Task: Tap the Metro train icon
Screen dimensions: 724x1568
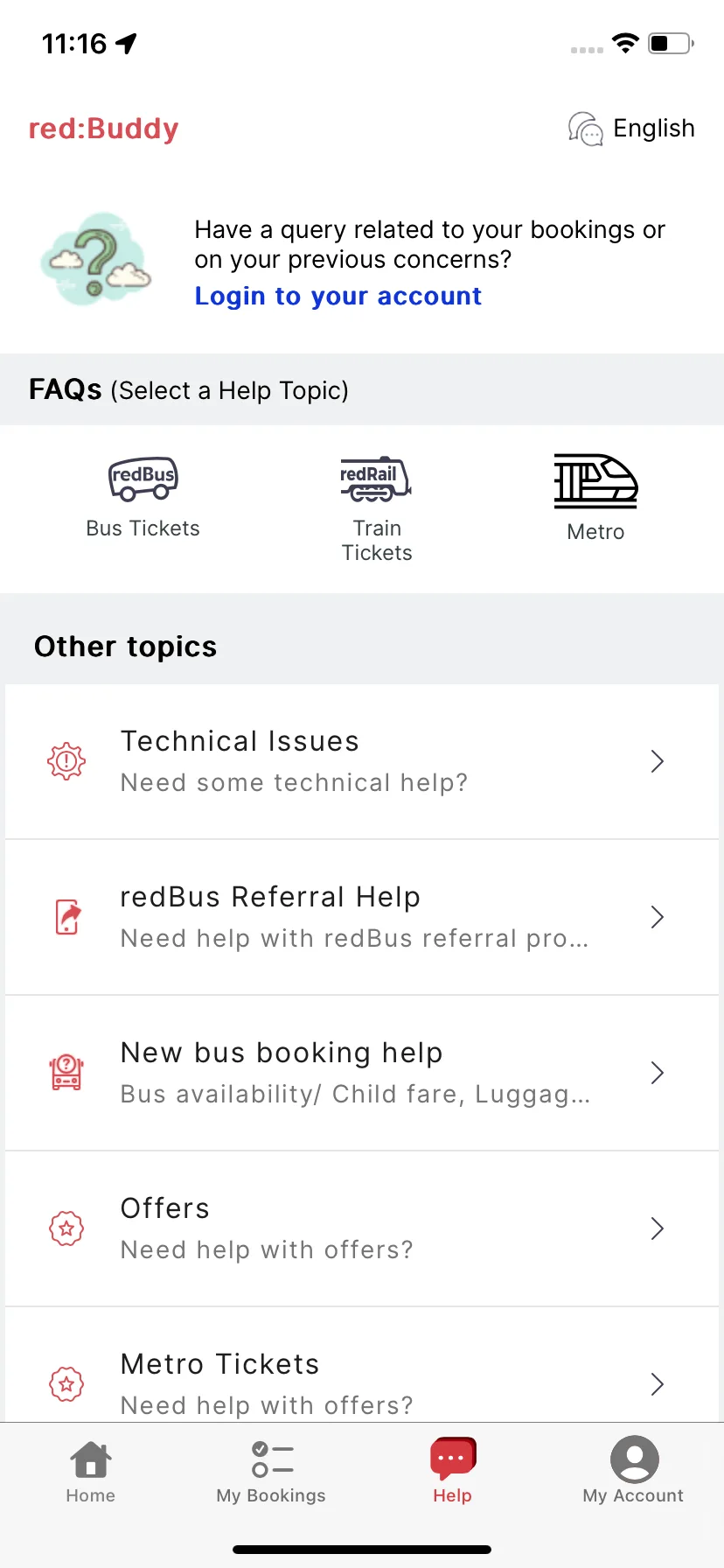Action: (x=595, y=481)
